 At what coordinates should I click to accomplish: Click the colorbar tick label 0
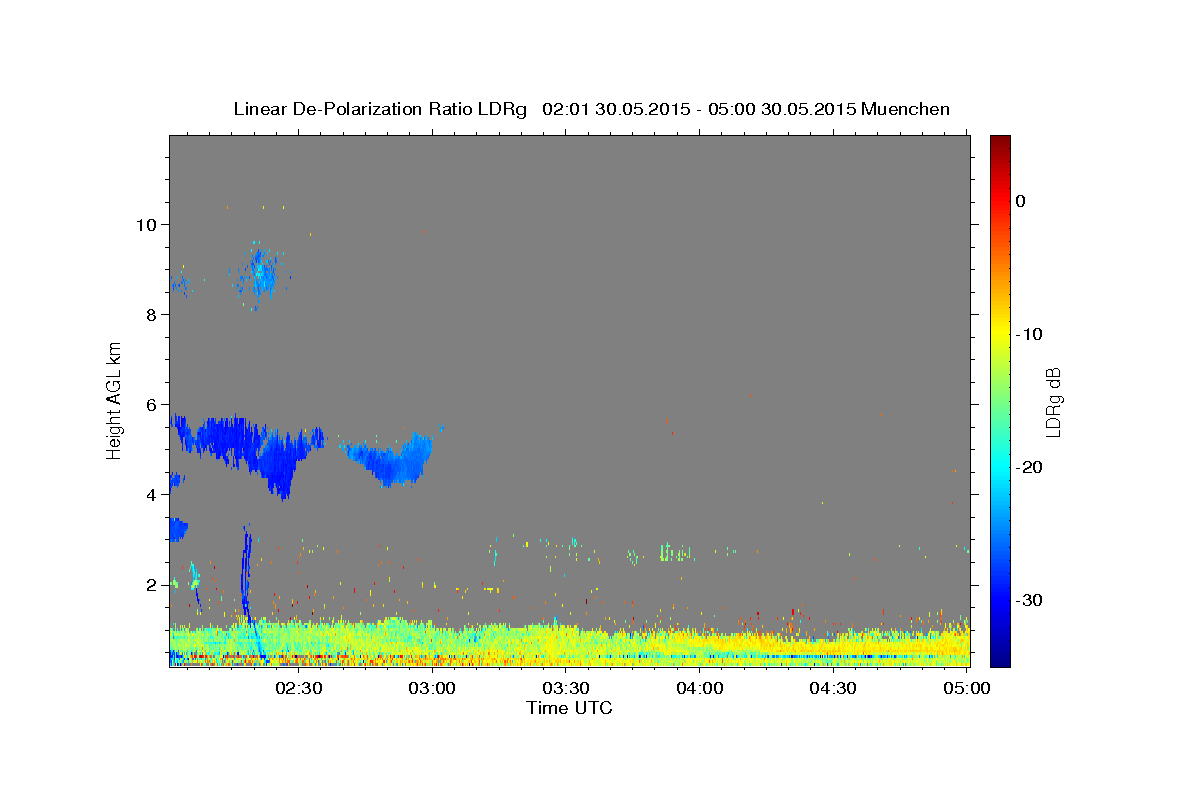coord(1020,201)
